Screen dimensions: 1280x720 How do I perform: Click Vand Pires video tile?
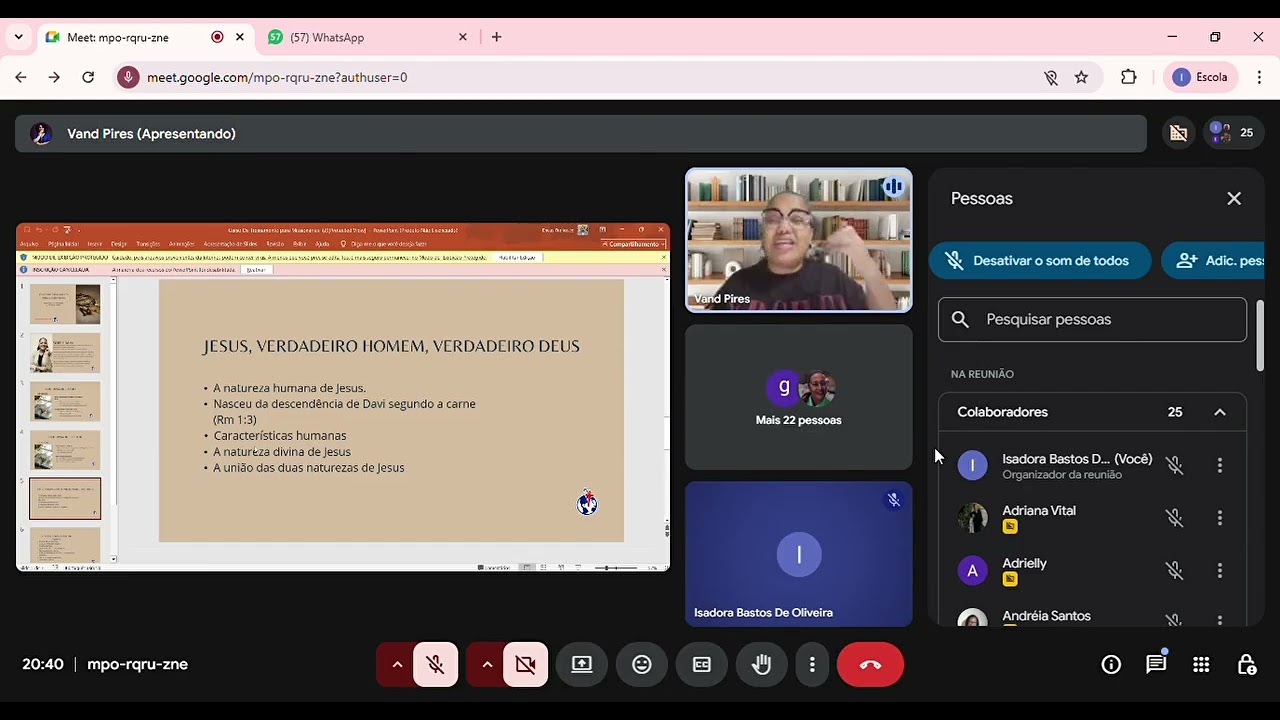tap(798, 240)
